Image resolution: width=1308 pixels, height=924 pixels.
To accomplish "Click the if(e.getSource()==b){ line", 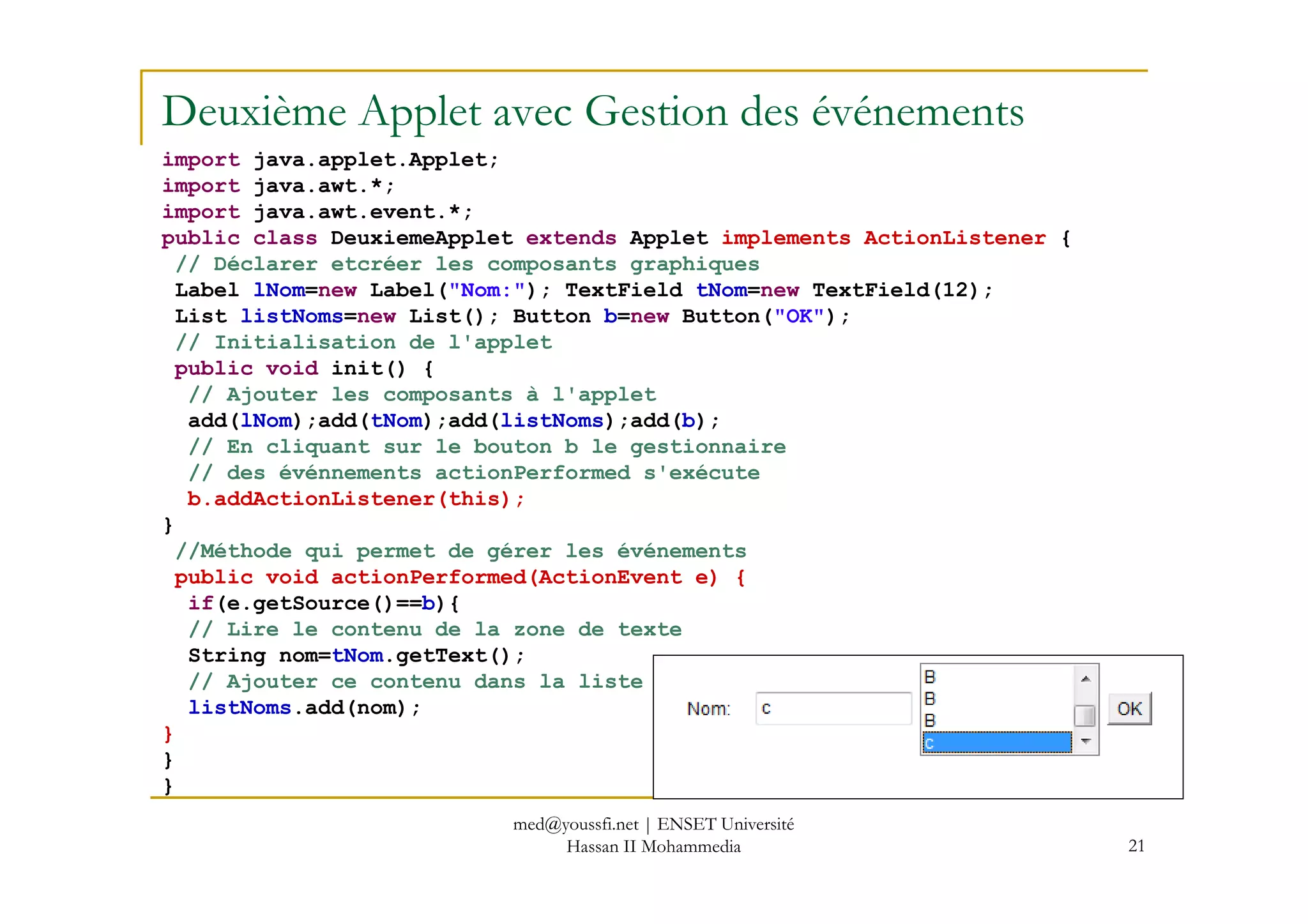I will [x=323, y=603].
